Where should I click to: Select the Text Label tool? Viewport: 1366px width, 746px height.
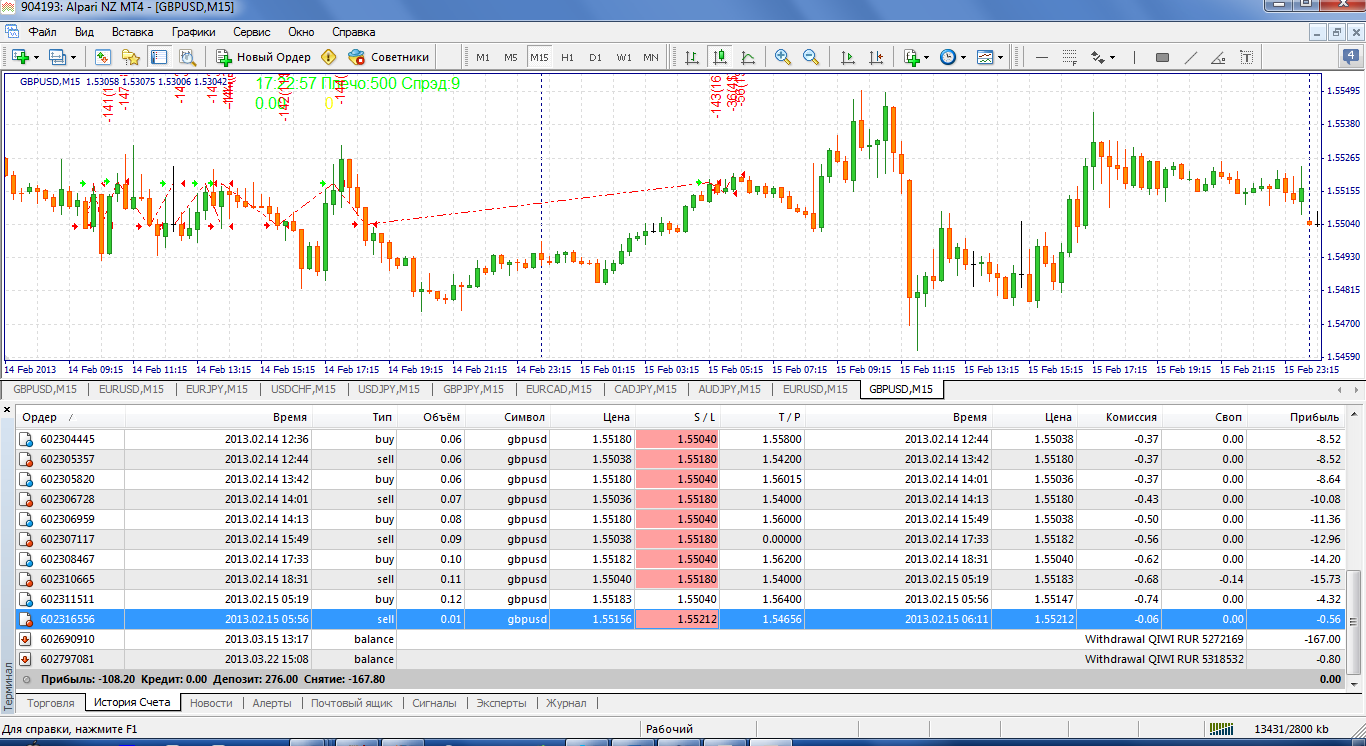point(1246,57)
